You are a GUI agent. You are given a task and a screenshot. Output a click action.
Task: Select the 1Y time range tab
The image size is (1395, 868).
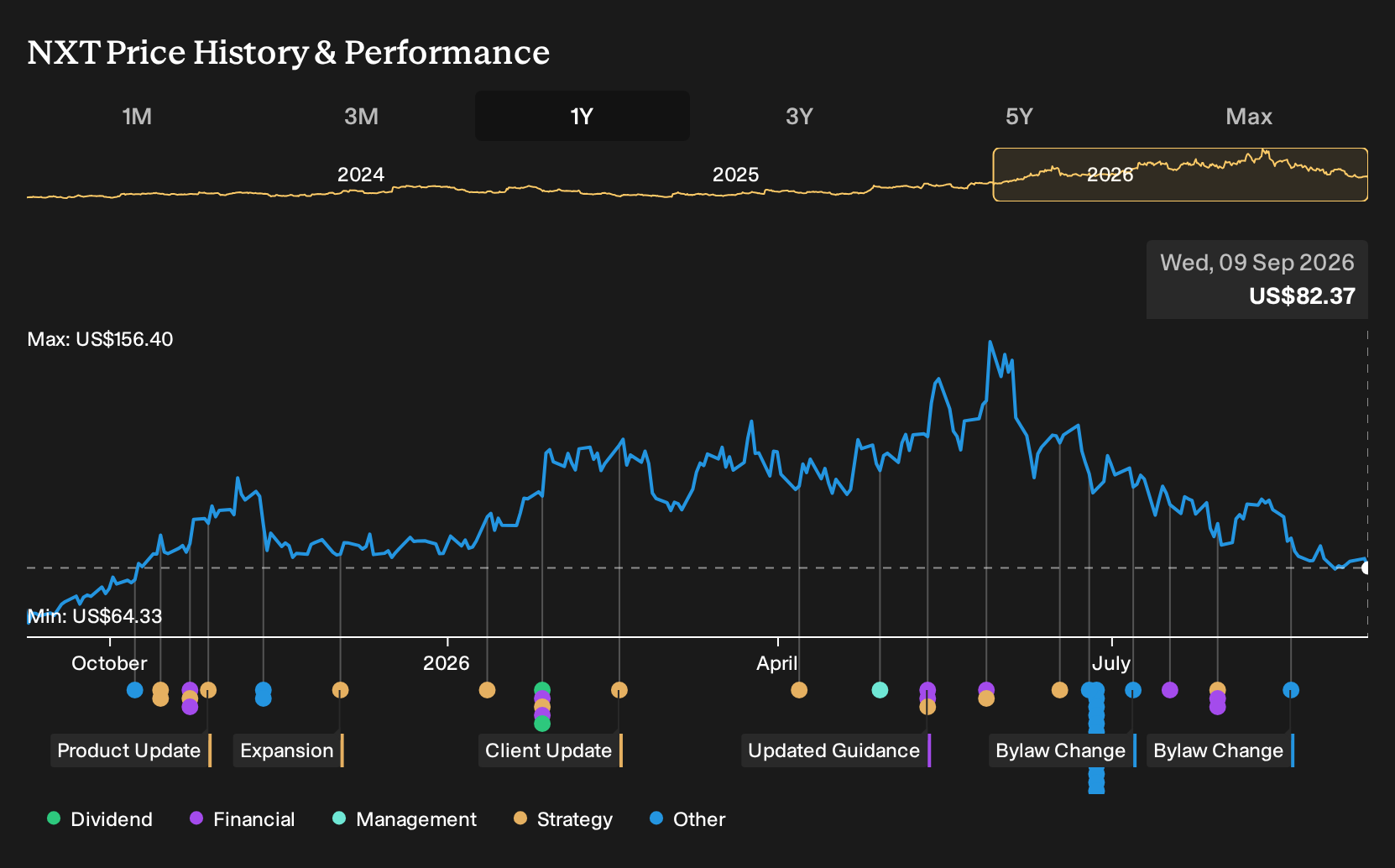point(583,116)
